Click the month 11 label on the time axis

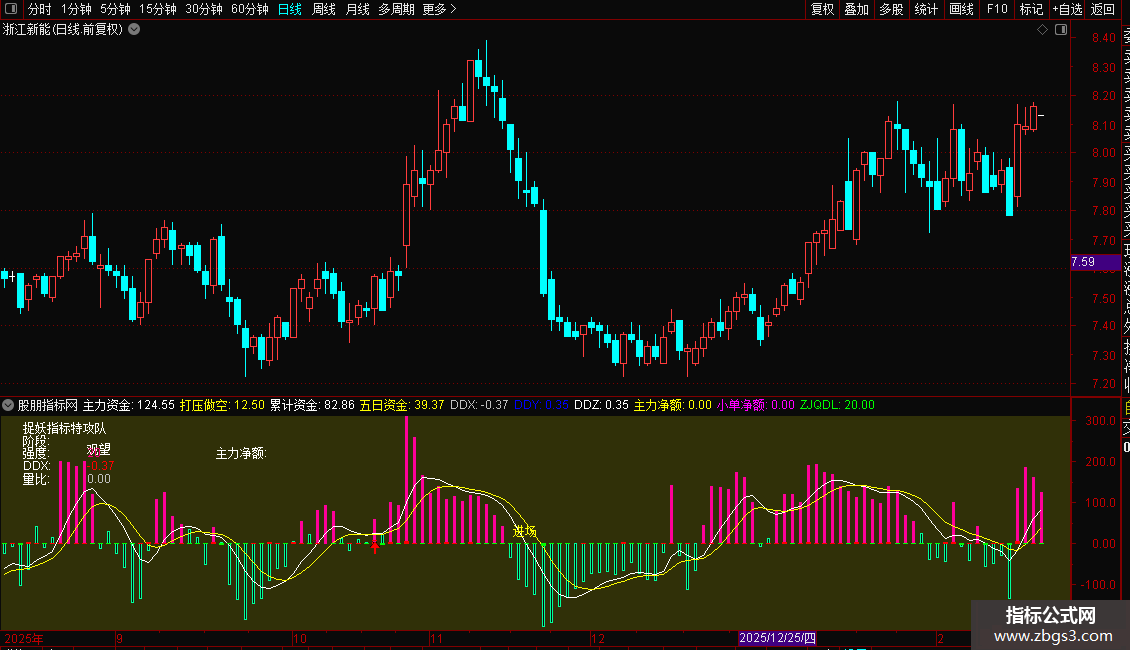[x=436, y=638]
